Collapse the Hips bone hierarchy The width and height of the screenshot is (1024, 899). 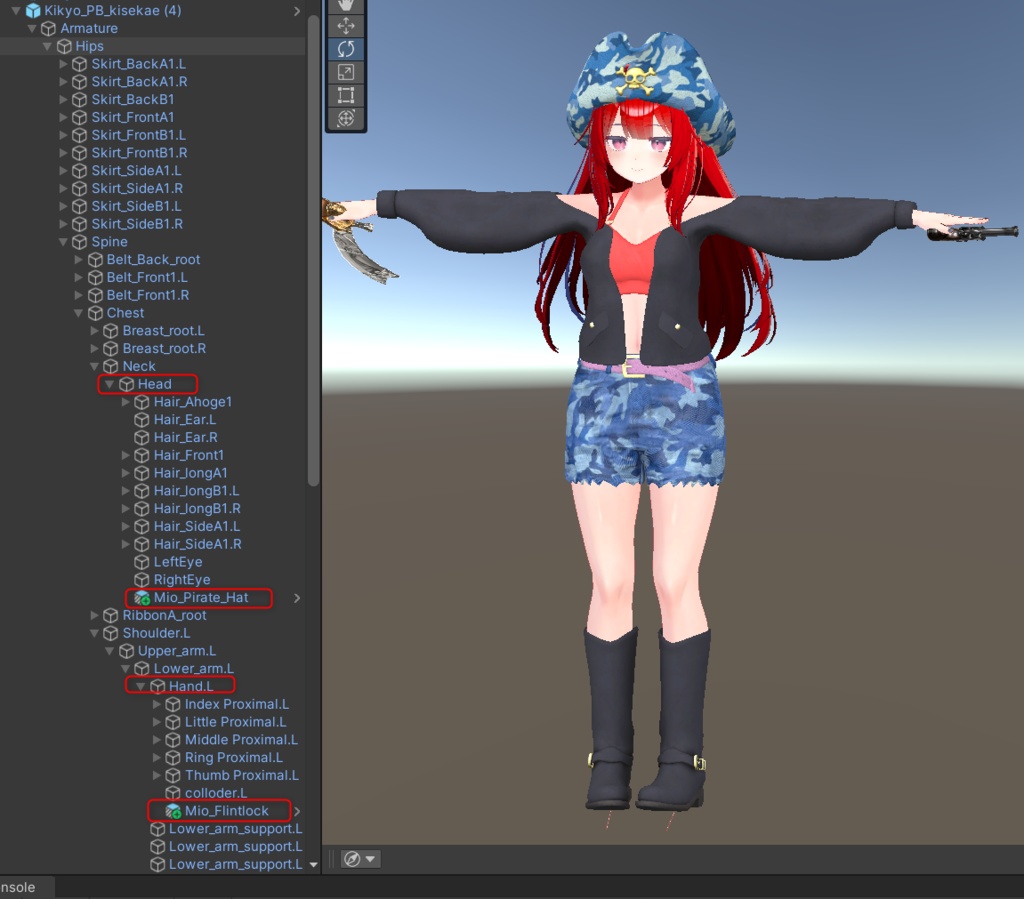[47, 46]
